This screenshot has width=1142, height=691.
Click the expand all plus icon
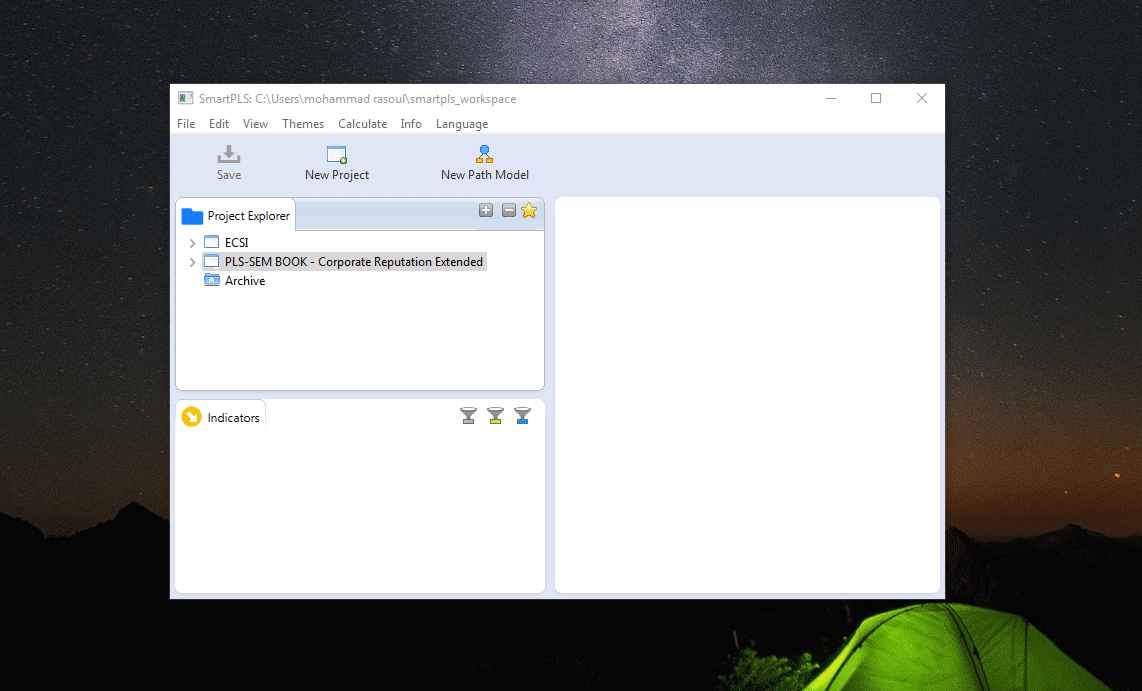[x=486, y=210]
